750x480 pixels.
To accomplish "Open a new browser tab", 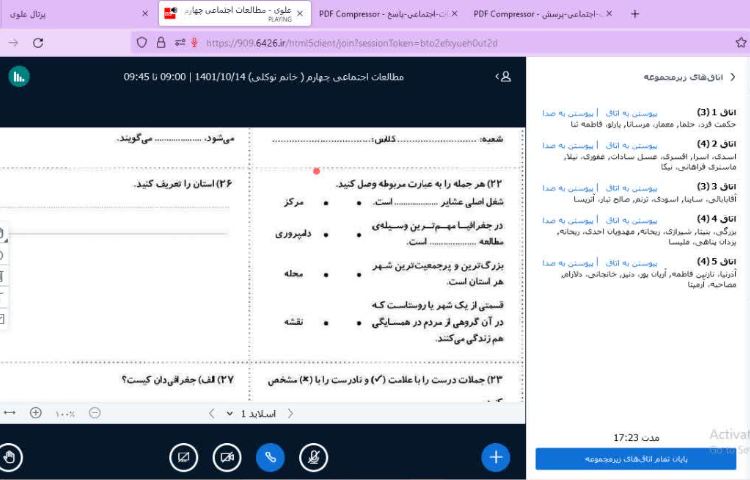I will tap(635, 14).
